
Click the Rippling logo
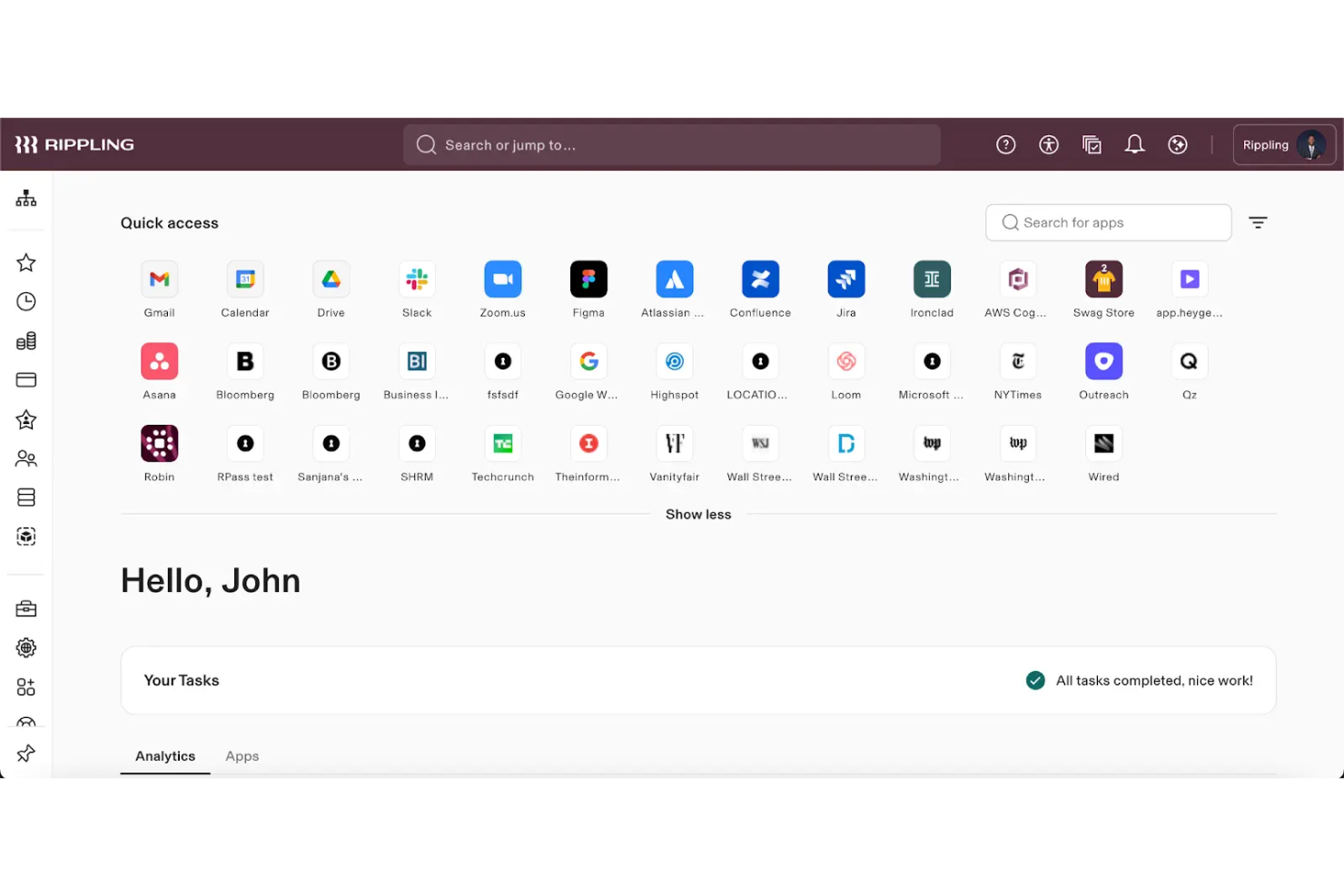(74, 144)
